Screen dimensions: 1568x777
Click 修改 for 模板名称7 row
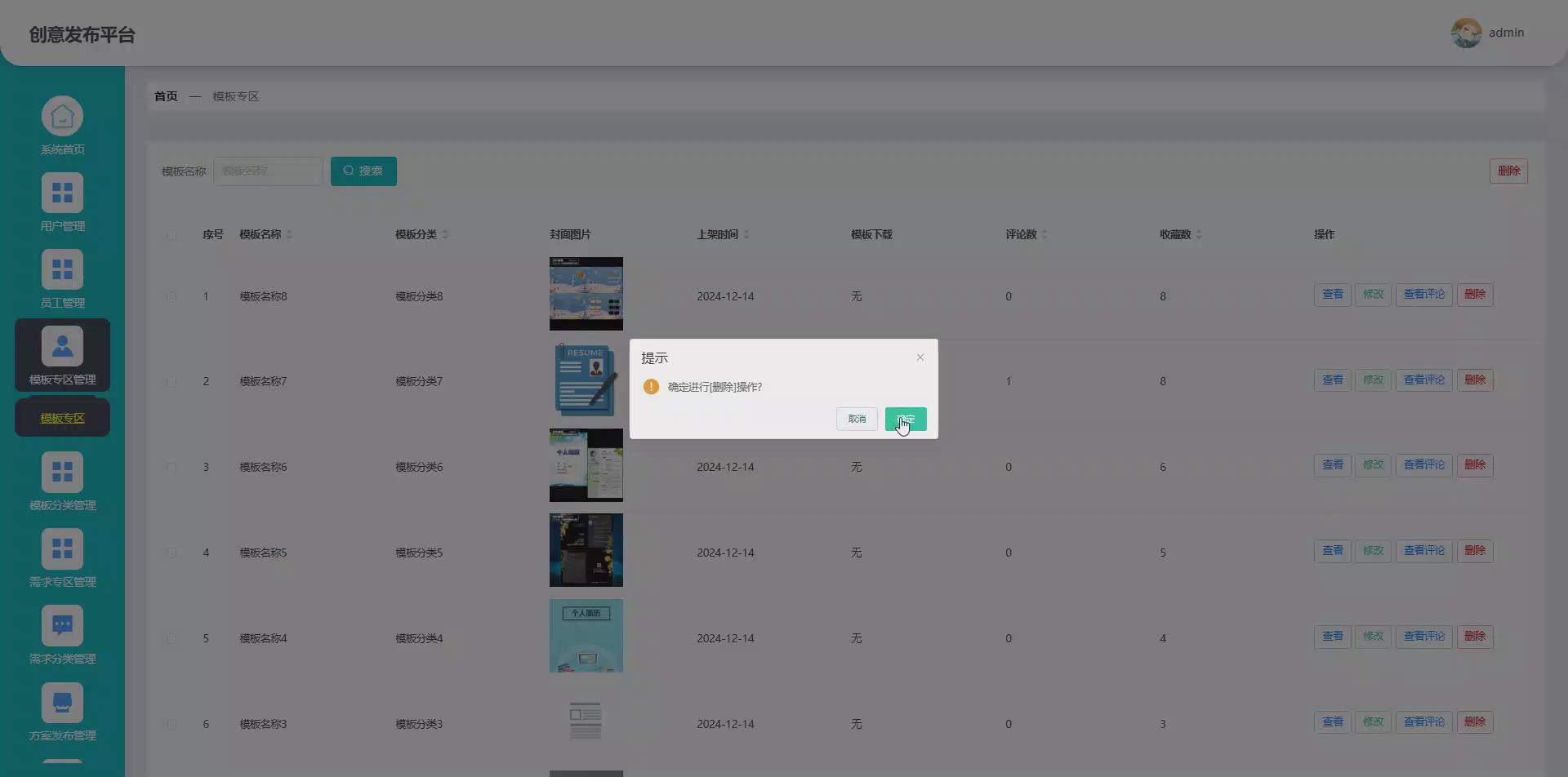click(1373, 380)
